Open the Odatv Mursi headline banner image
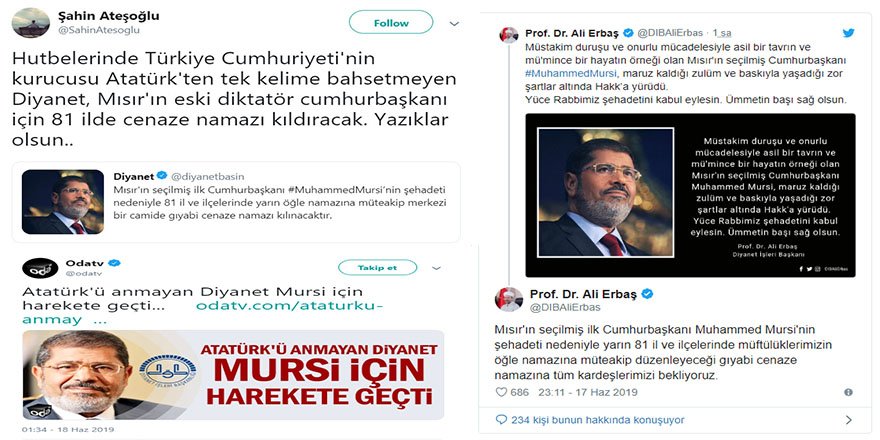The image size is (880, 440). tap(233, 375)
